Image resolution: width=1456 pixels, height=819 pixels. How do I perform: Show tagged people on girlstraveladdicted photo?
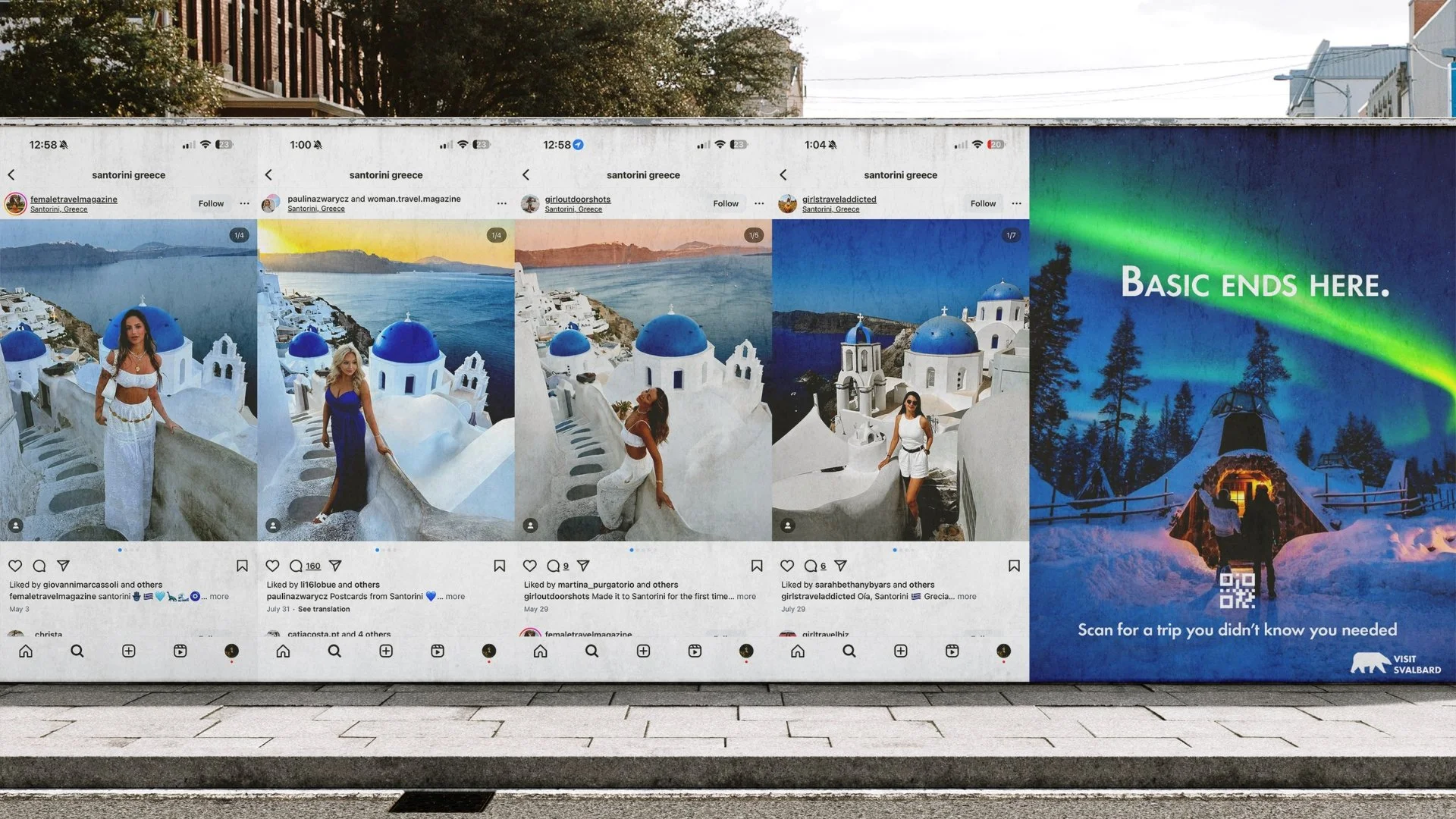coord(788,525)
